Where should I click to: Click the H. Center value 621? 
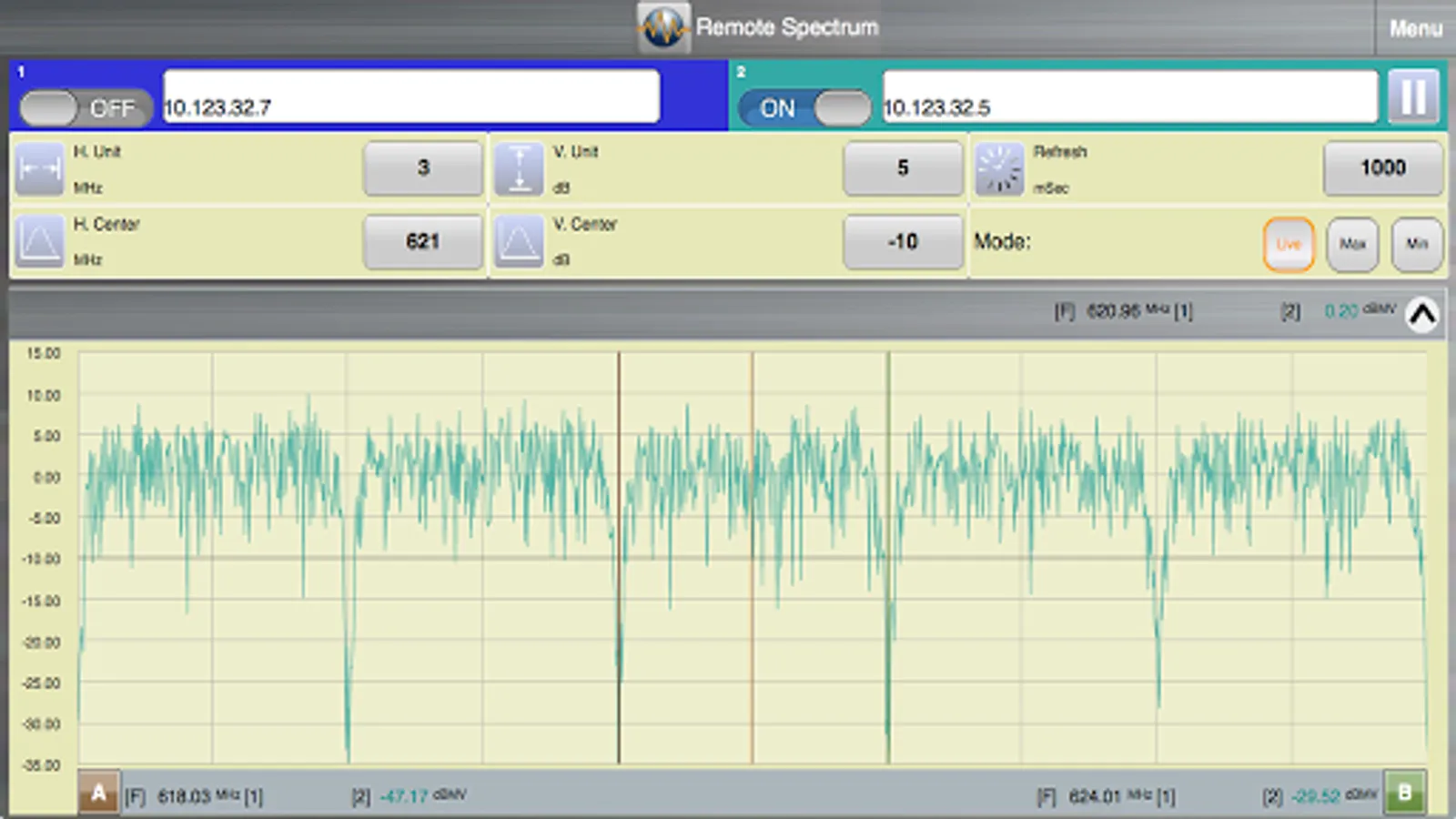click(x=423, y=241)
